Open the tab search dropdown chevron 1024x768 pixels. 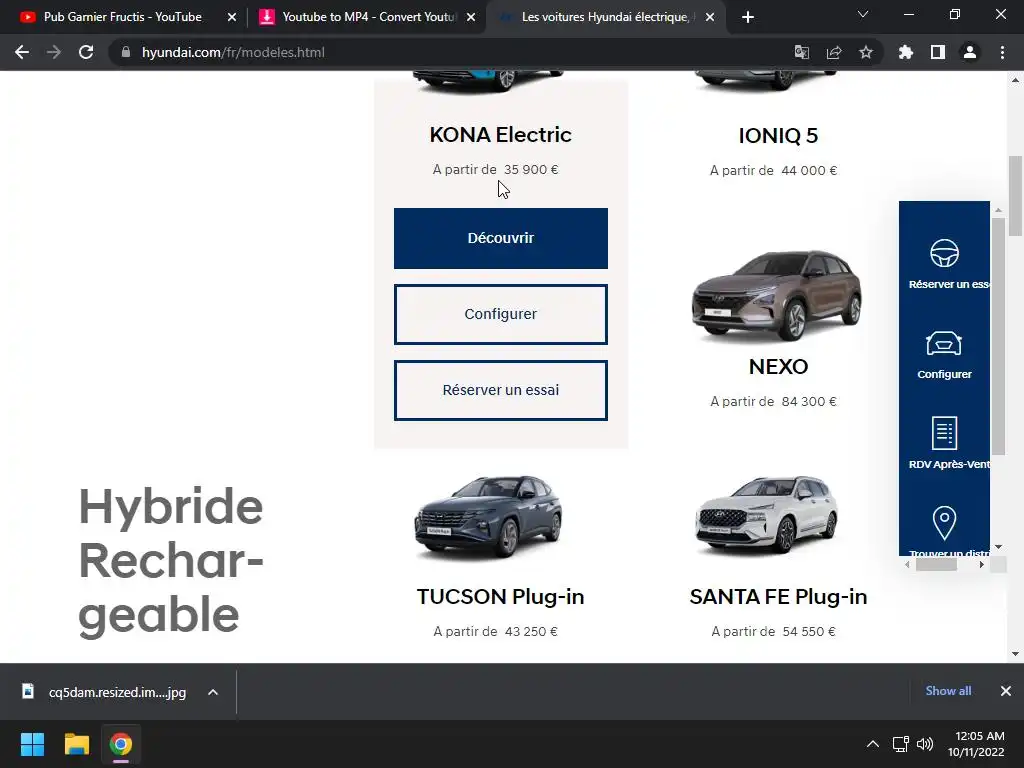863,14
